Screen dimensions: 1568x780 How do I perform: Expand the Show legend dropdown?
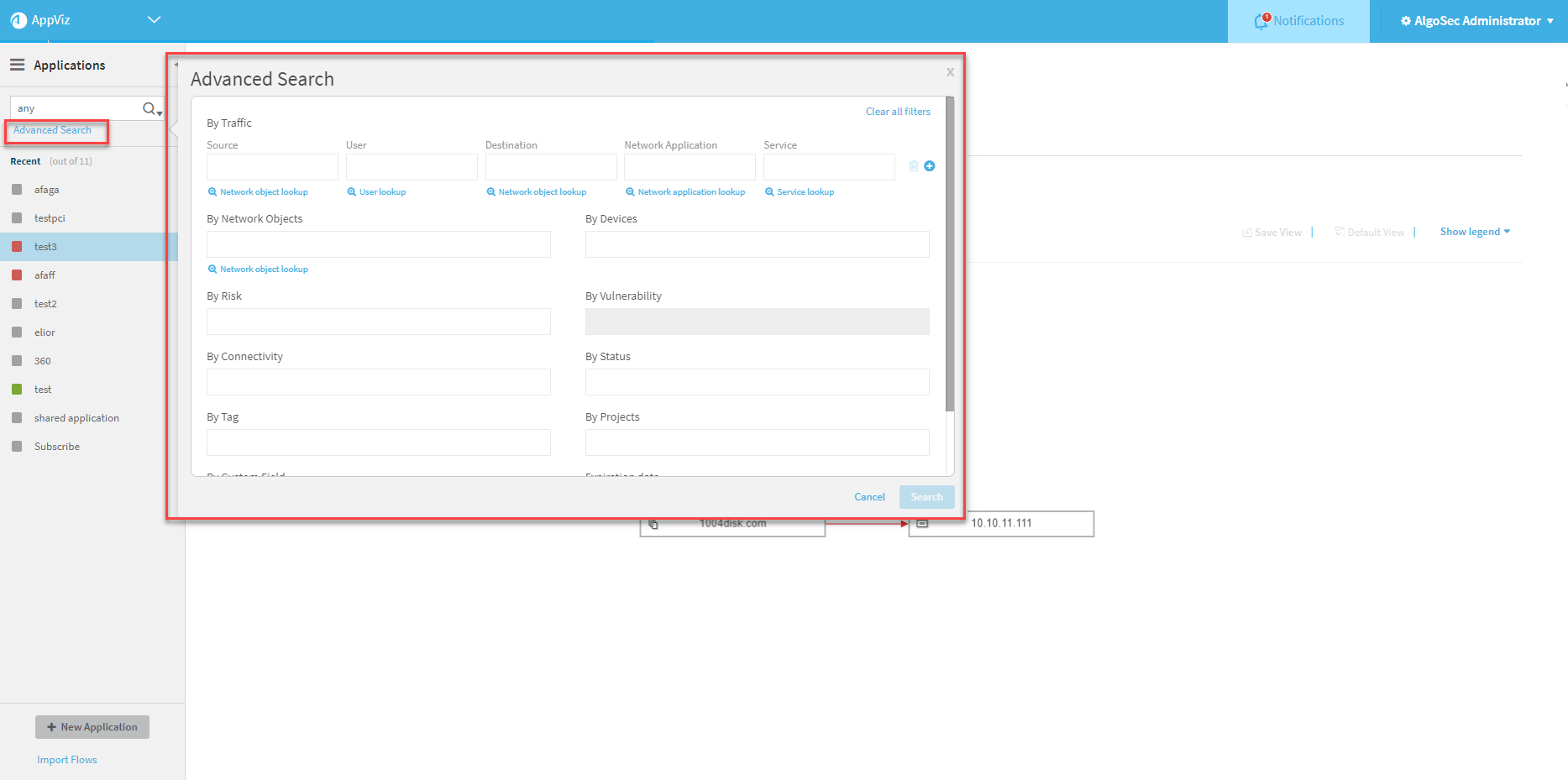pos(1475,232)
